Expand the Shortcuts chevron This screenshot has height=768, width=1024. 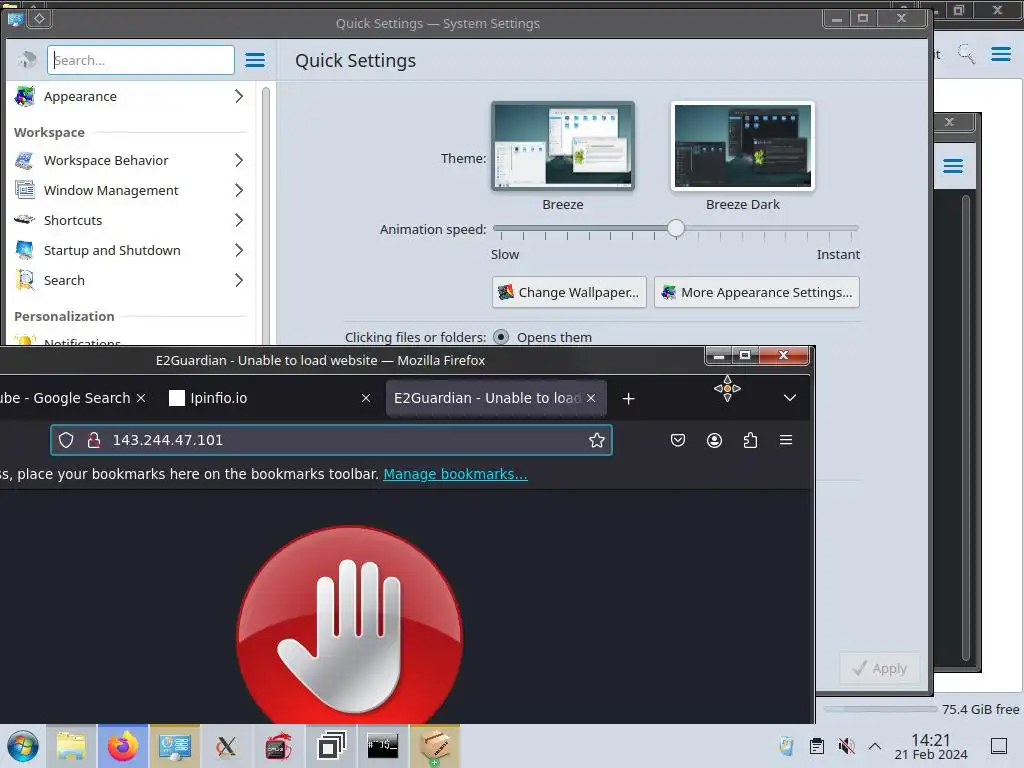[x=239, y=220]
